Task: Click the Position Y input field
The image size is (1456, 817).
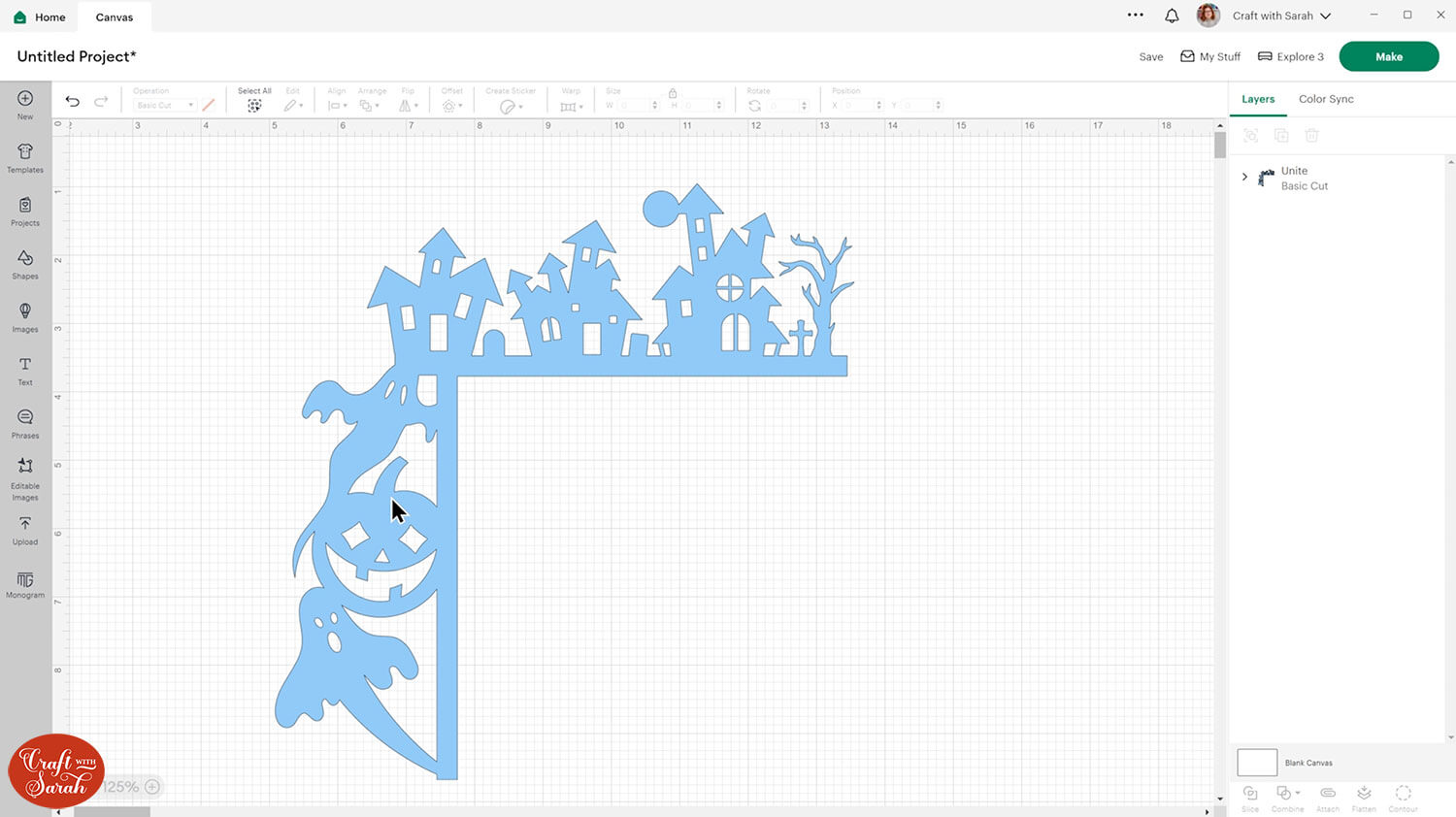Action: (x=916, y=106)
